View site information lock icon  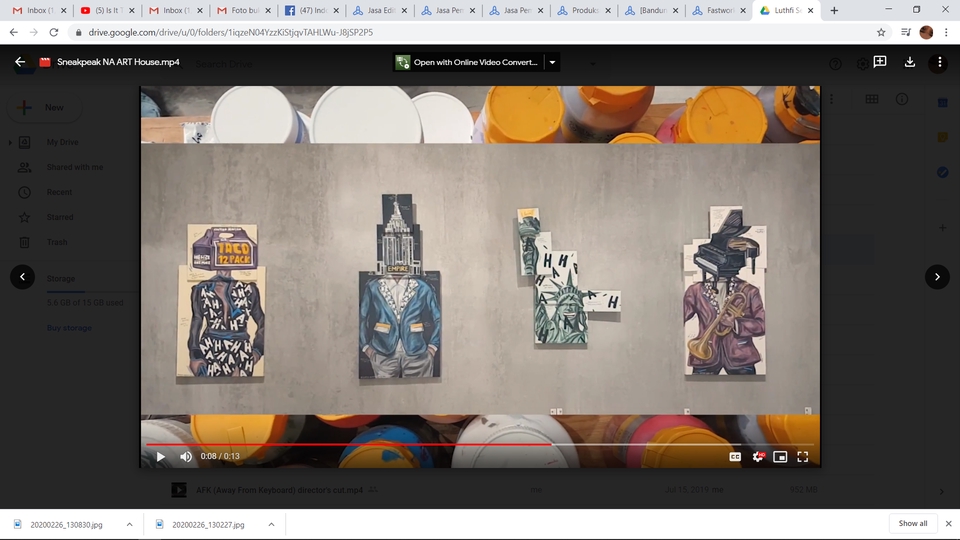(x=78, y=32)
